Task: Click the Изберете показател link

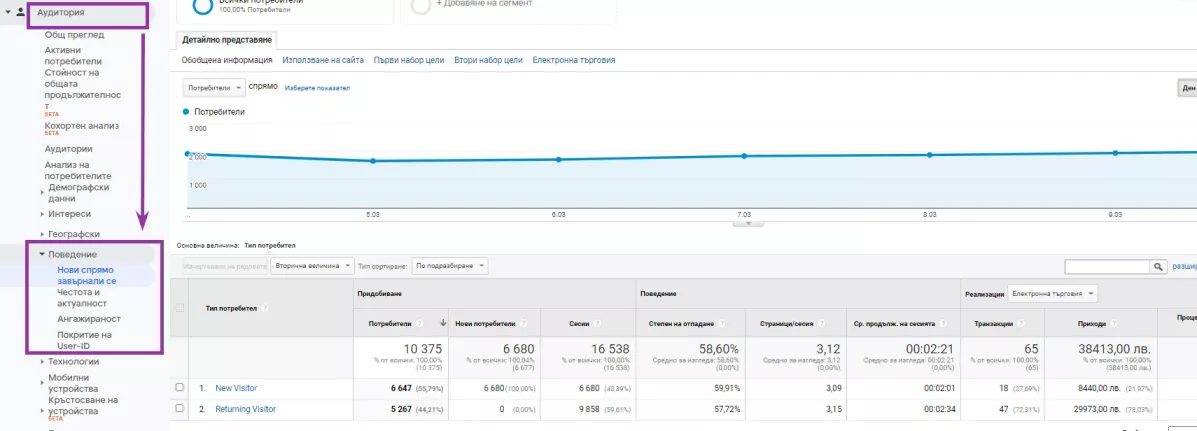Action: coord(318,88)
